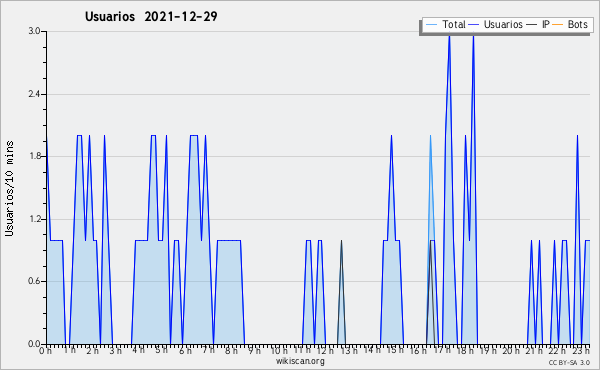Click the 'wikiscan.org' text below the chart
The image size is (600, 370).
[300, 361]
